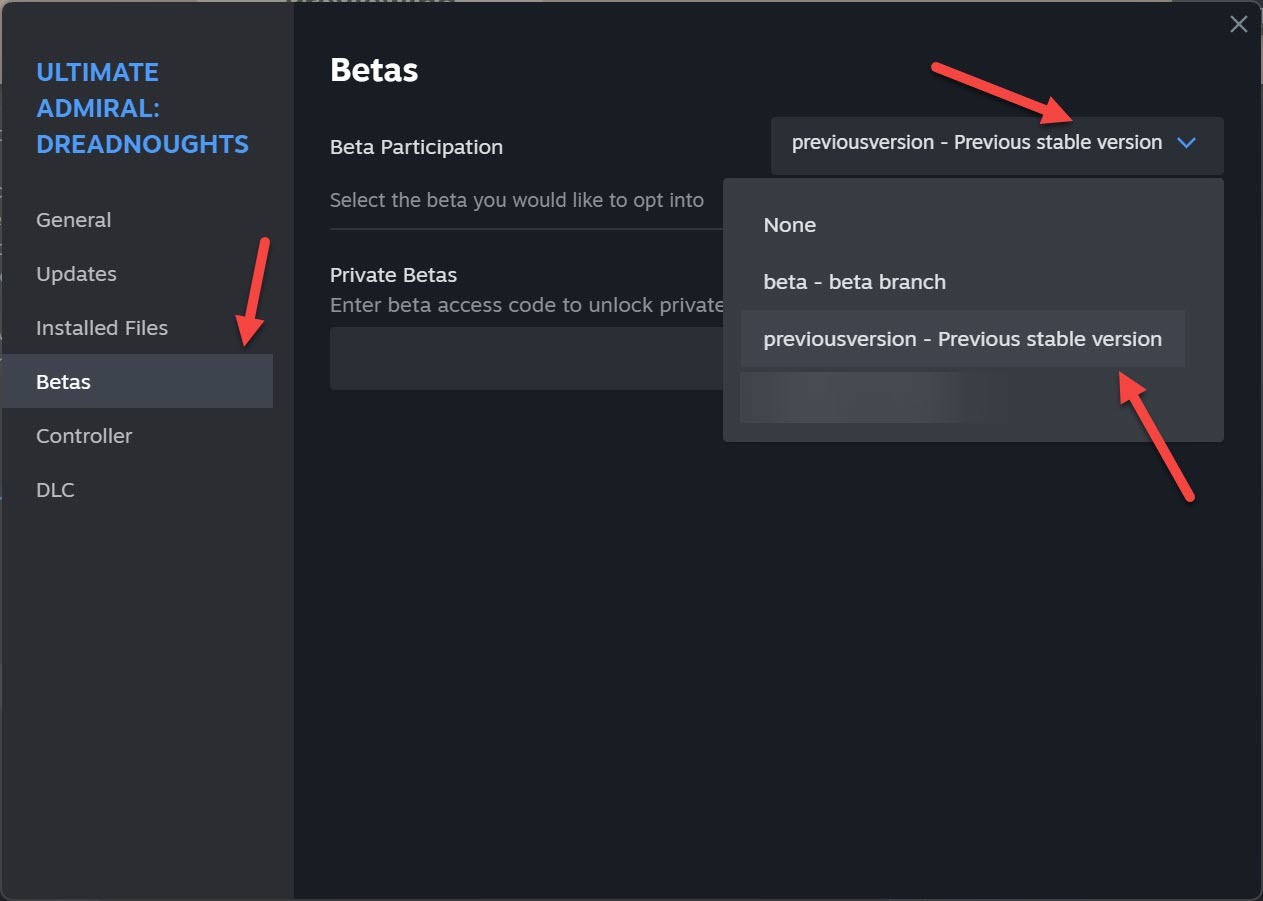Click the blue chevron on Beta Participation dropdown
The height and width of the screenshot is (901, 1263).
1187,143
